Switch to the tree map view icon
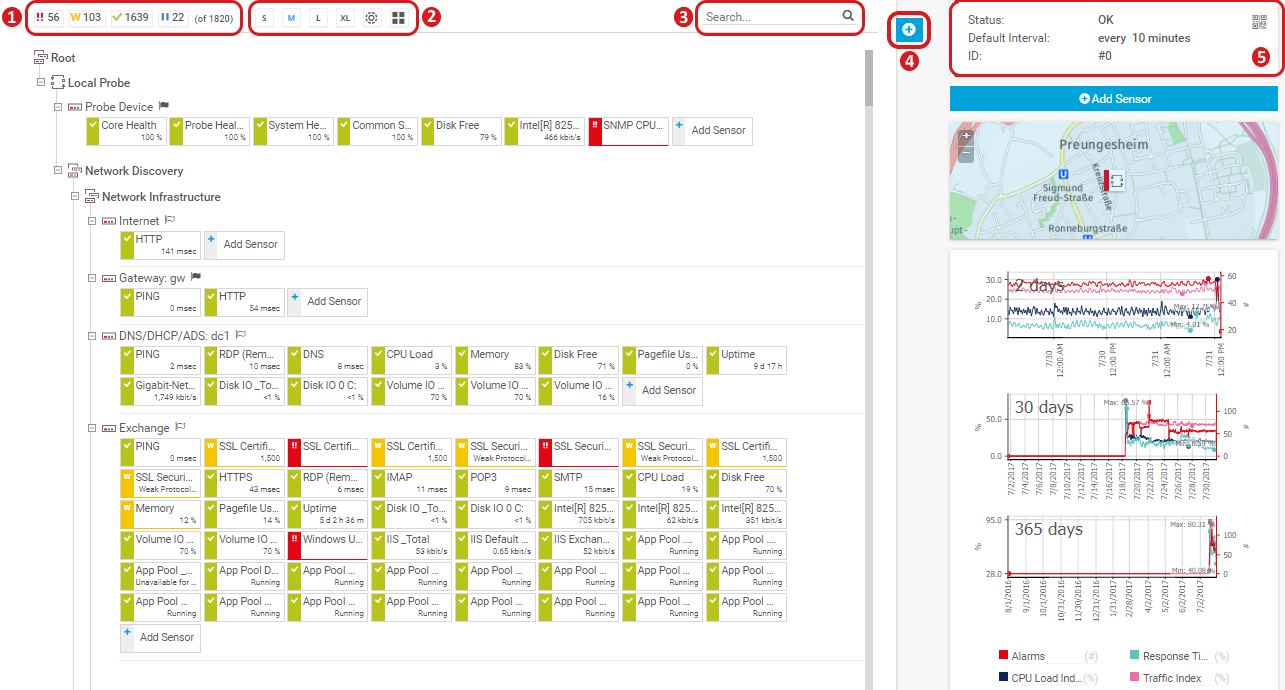The width and height of the screenshot is (1285, 690). 398,18
